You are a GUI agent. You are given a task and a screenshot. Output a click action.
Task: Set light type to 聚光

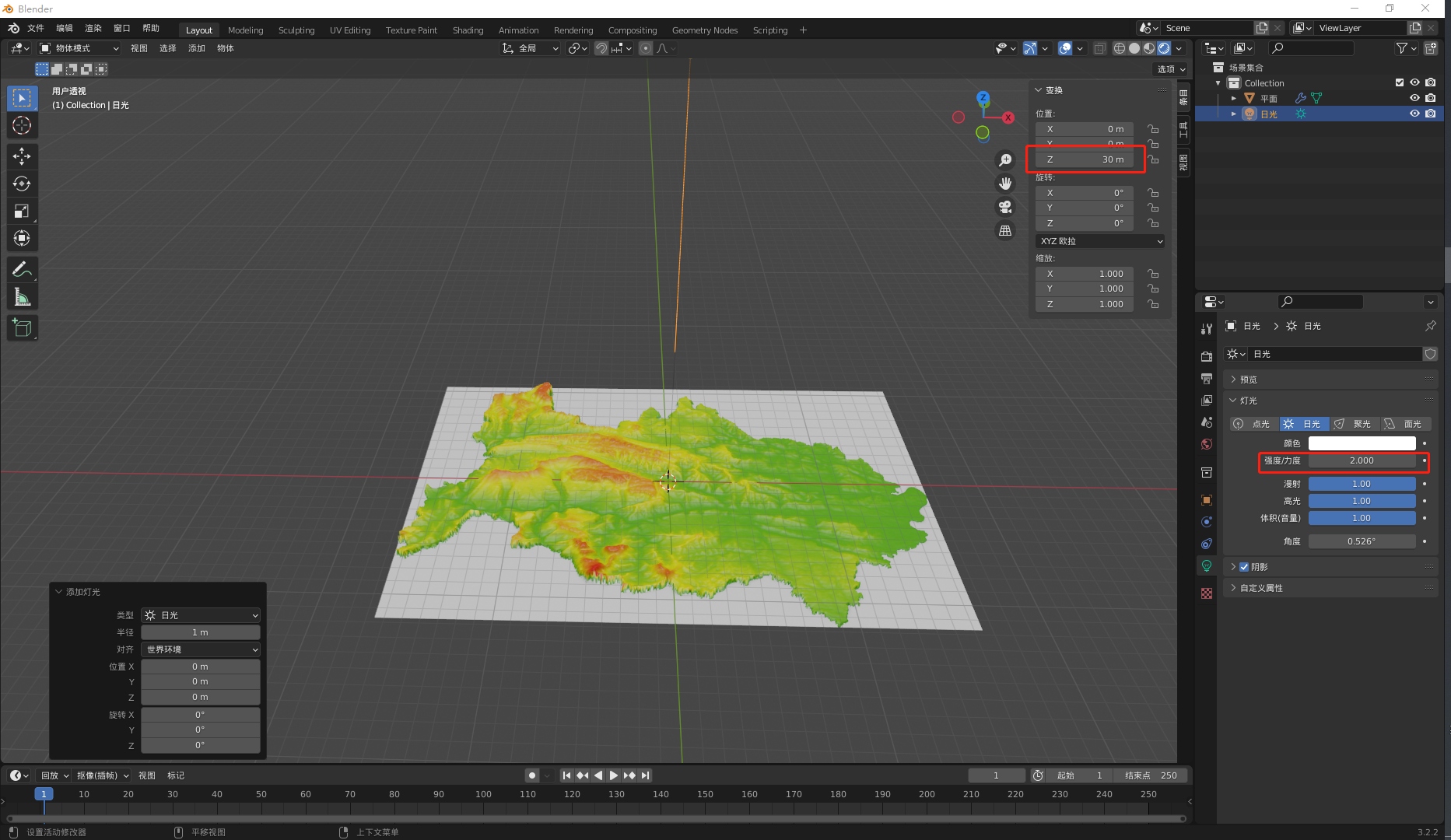1355,424
